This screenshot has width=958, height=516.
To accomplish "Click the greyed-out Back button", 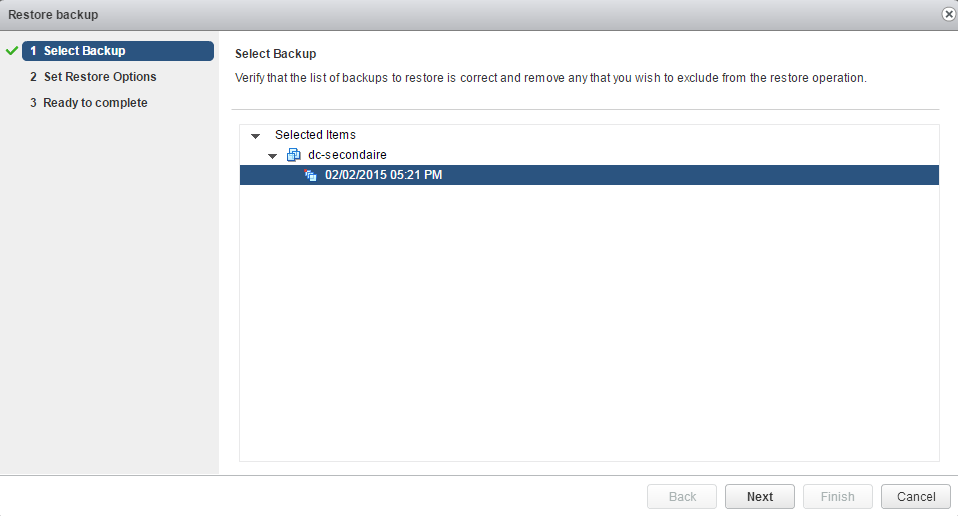I will [x=682, y=497].
